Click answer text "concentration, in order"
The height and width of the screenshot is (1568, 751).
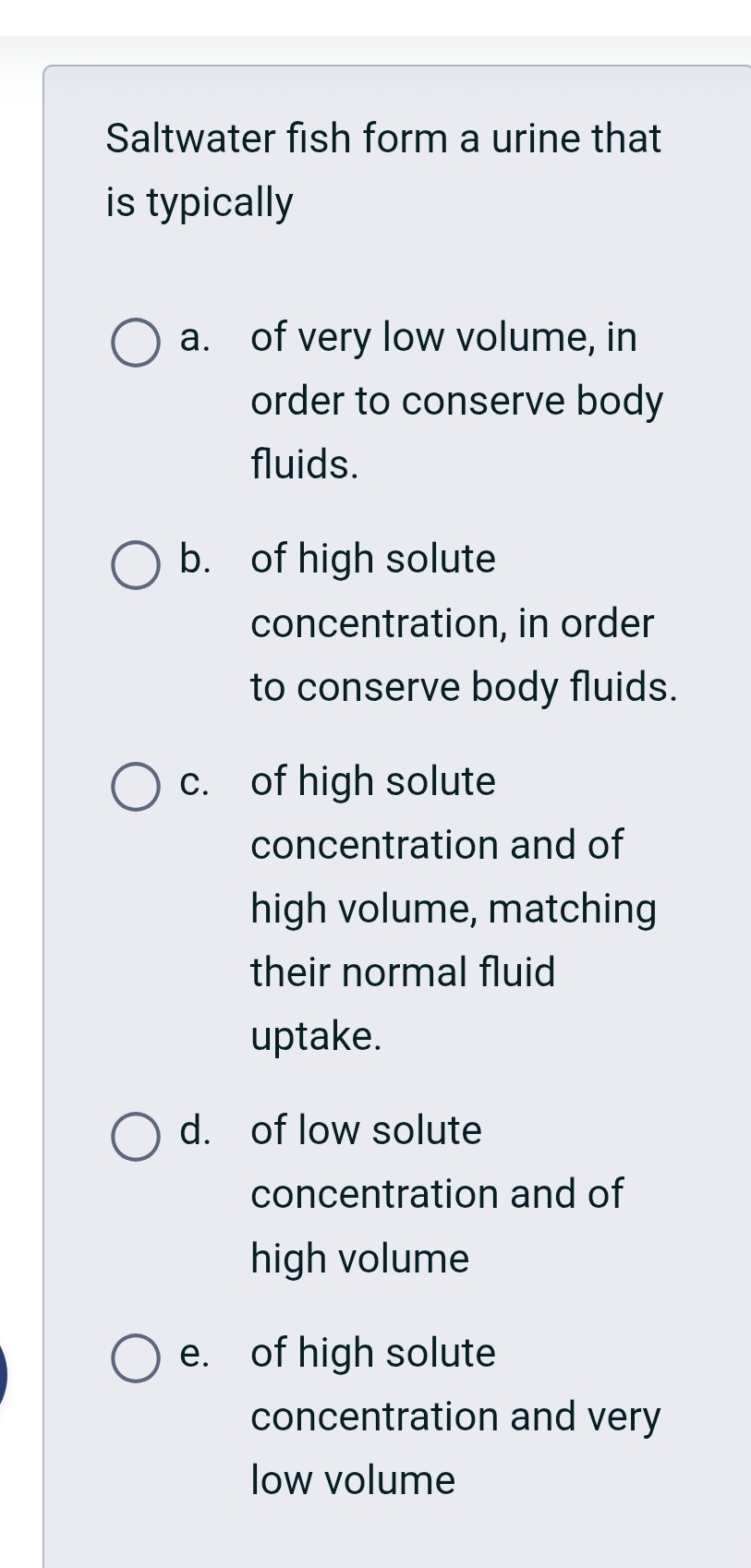(452, 623)
